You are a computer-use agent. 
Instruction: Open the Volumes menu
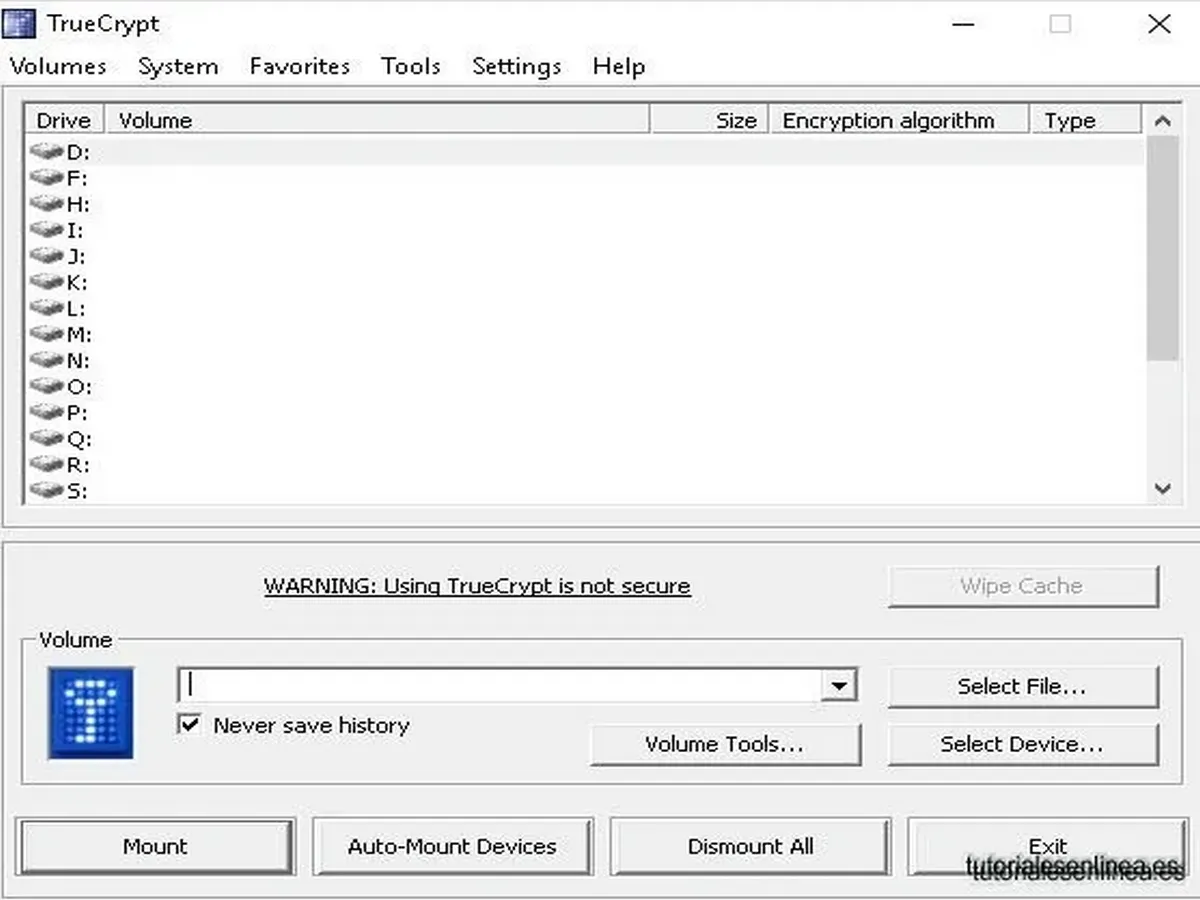pyautogui.click(x=58, y=66)
